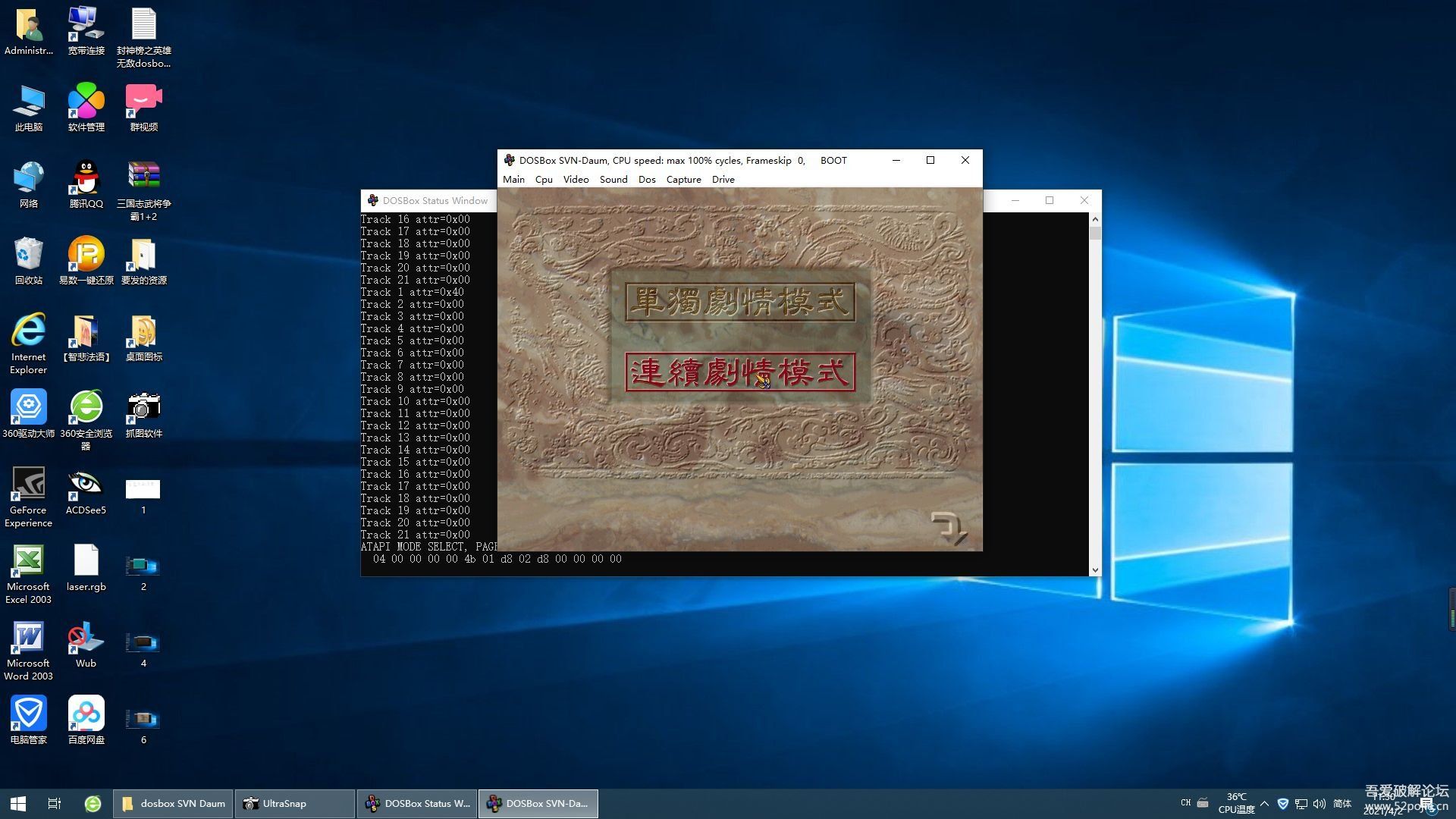
Task: Switch to UltraSnap taskbar button
Action: 293,804
